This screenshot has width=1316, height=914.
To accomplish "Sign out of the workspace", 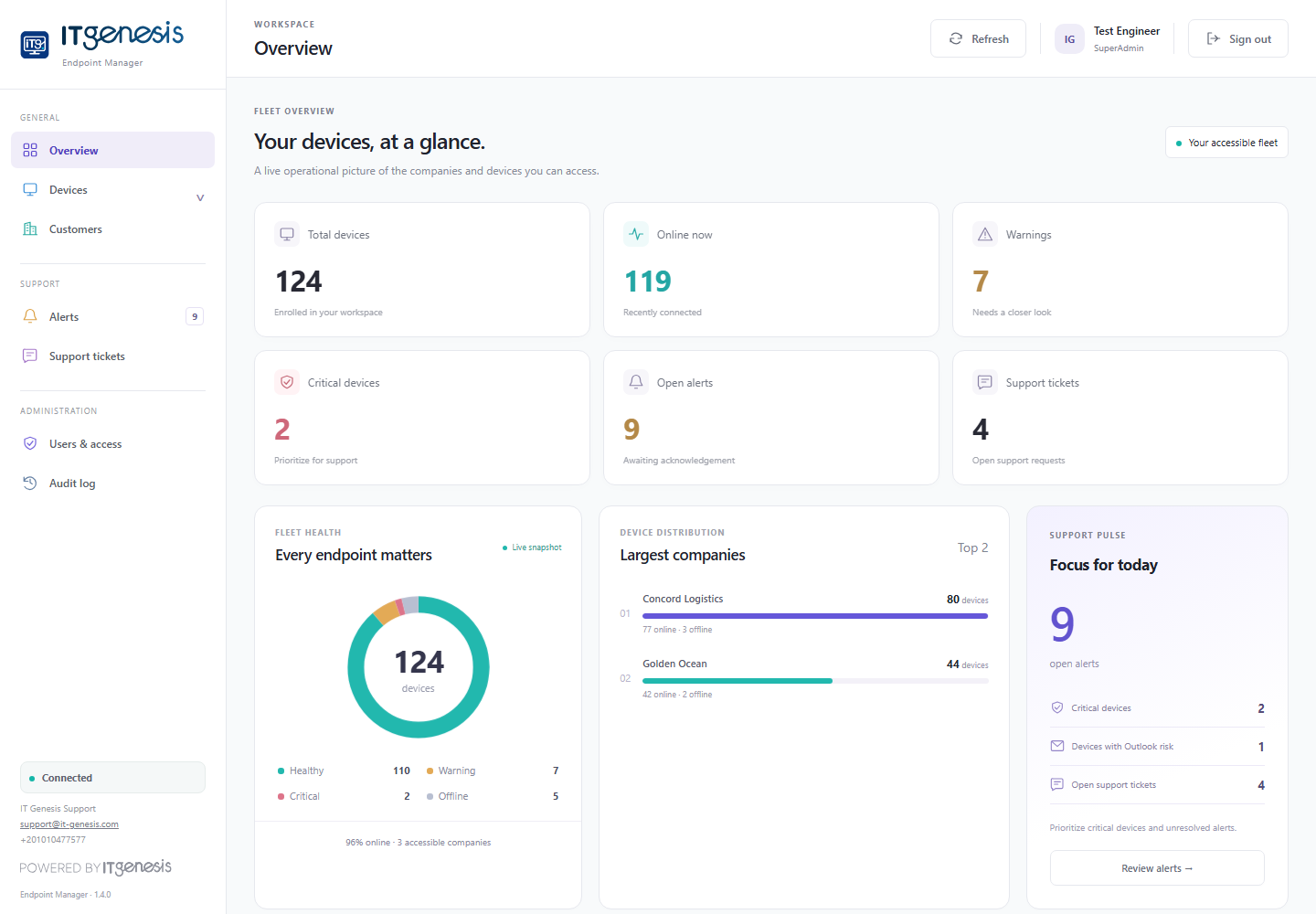I will [x=1238, y=38].
